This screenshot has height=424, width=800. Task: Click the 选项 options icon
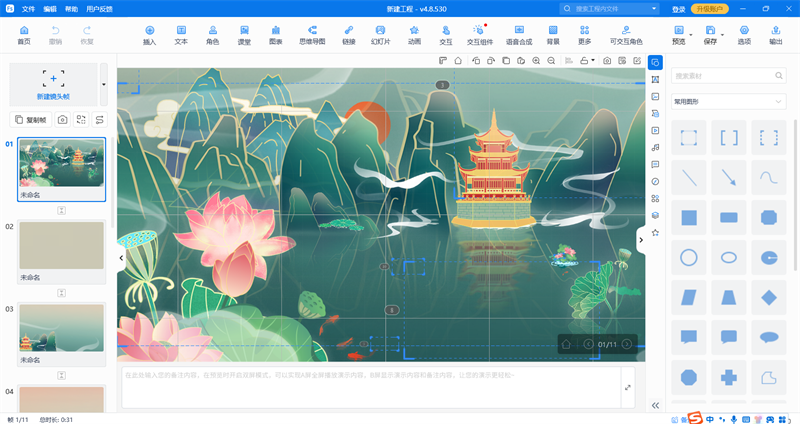pyautogui.click(x=744, y=35)
